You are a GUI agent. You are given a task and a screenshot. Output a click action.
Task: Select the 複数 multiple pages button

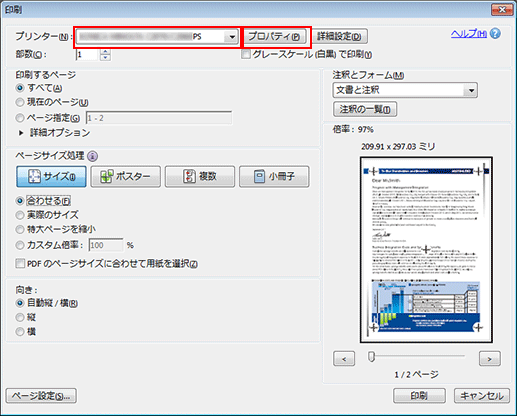point(200,176)
